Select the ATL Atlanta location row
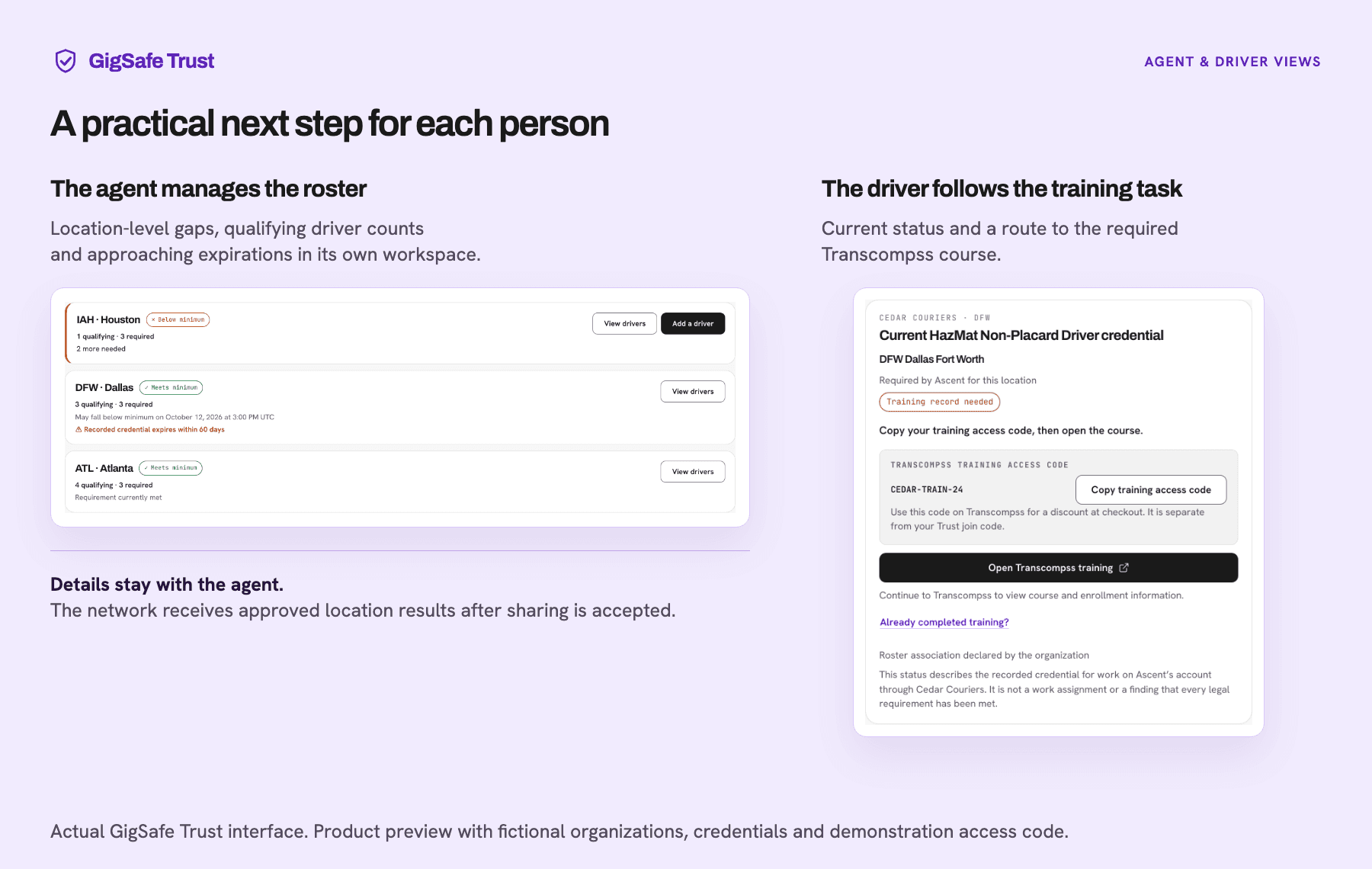Screen dimensions: 1372x869 point(400,482)
